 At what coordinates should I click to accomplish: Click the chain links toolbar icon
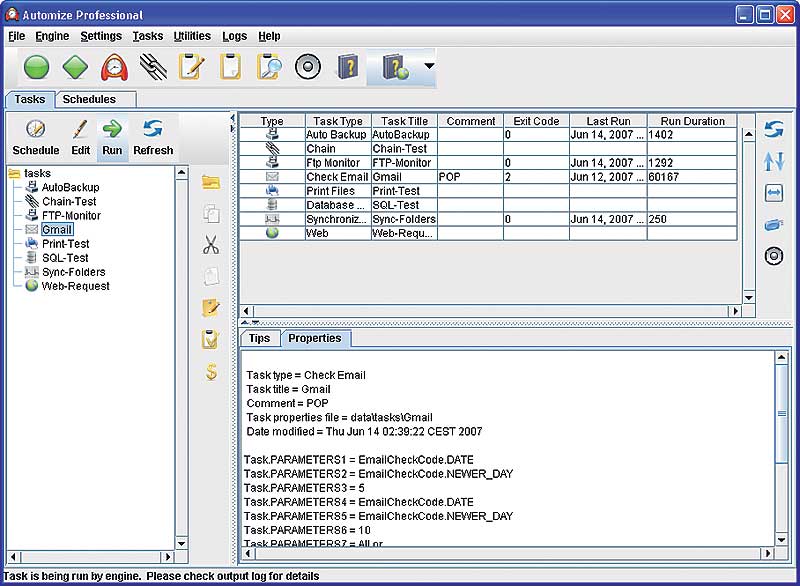(153, 67)
